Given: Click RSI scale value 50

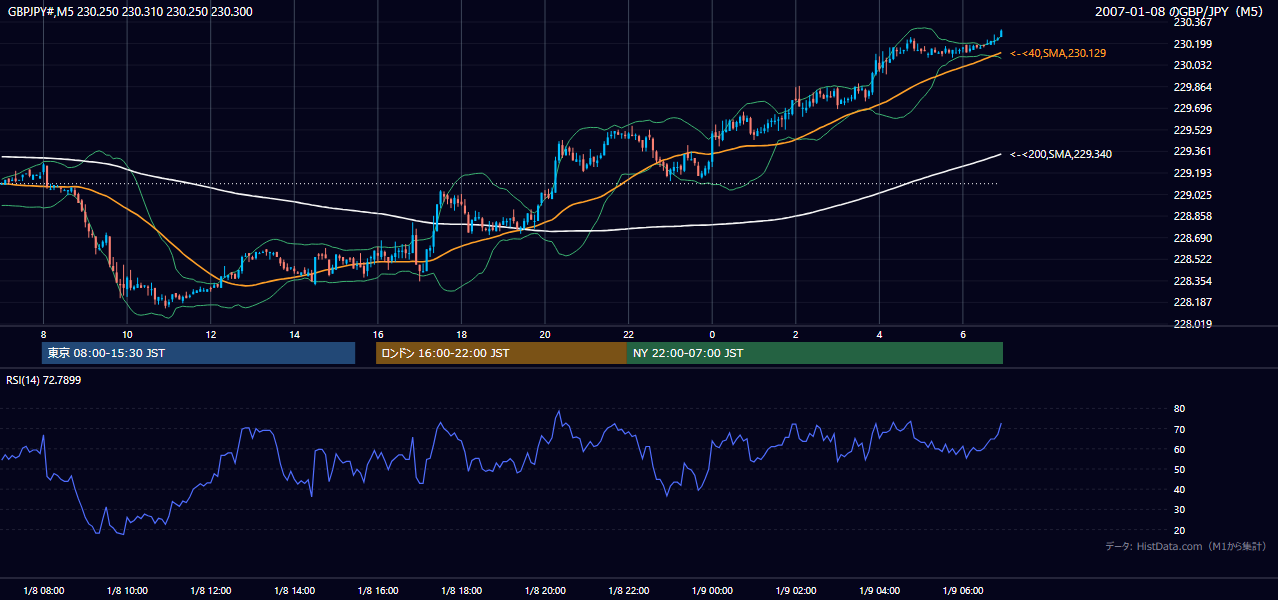Looking at the screenshot, I should click(1179, 469).
